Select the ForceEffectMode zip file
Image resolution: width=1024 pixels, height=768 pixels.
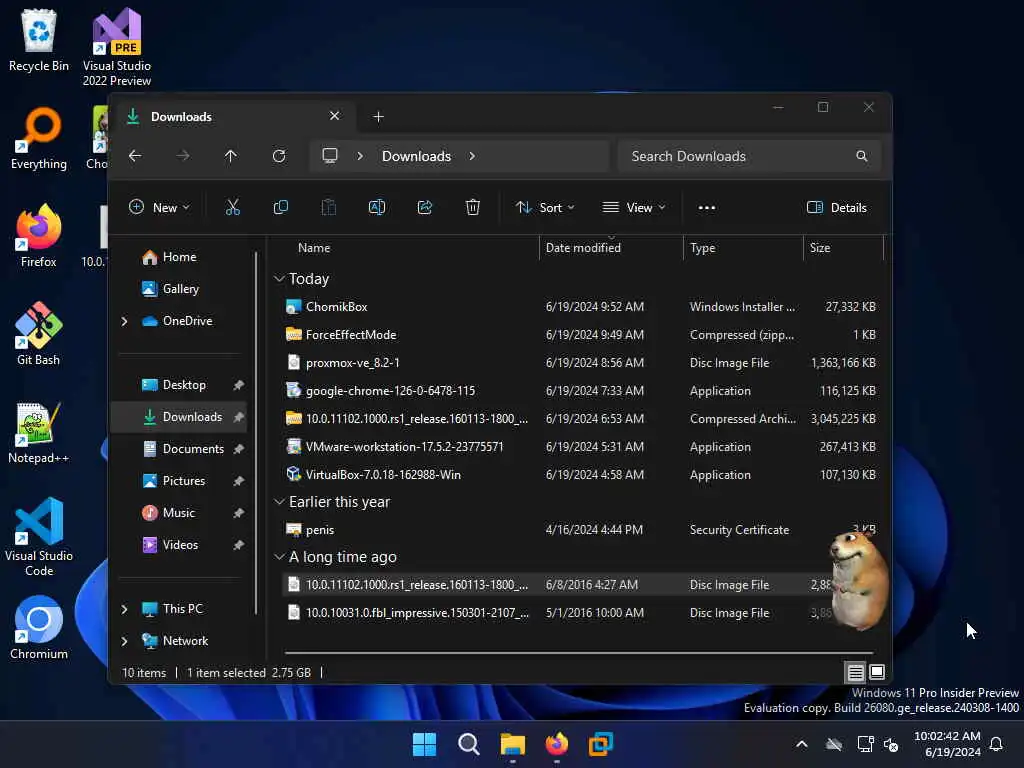[580, 334]
